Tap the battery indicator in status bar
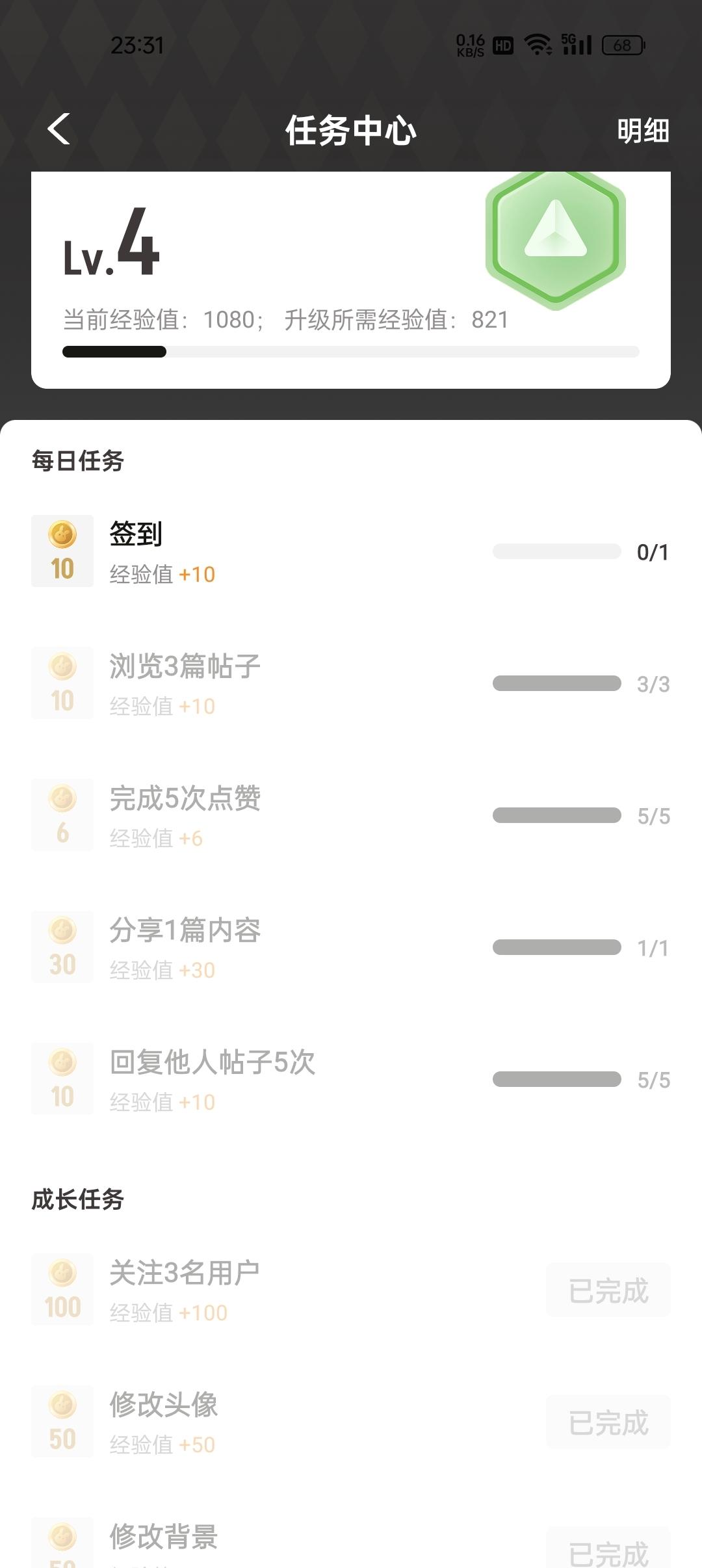702x1568 pixels. tap(623, 45)
